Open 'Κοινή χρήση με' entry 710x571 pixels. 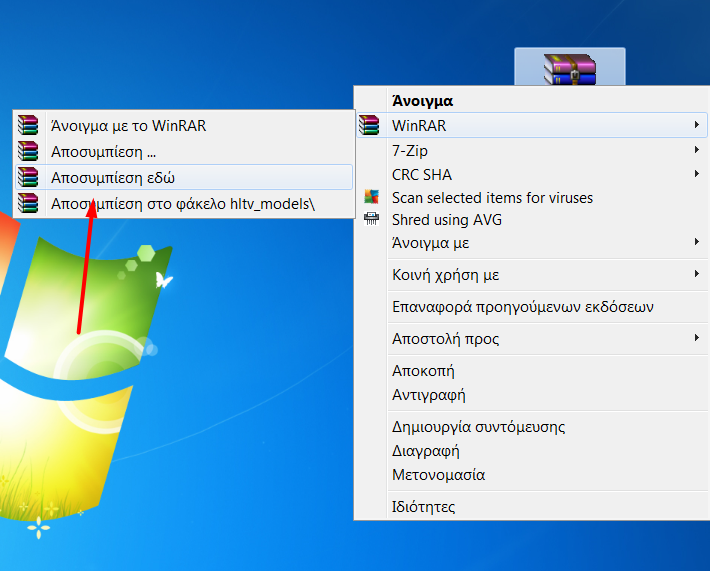(532, 275)
